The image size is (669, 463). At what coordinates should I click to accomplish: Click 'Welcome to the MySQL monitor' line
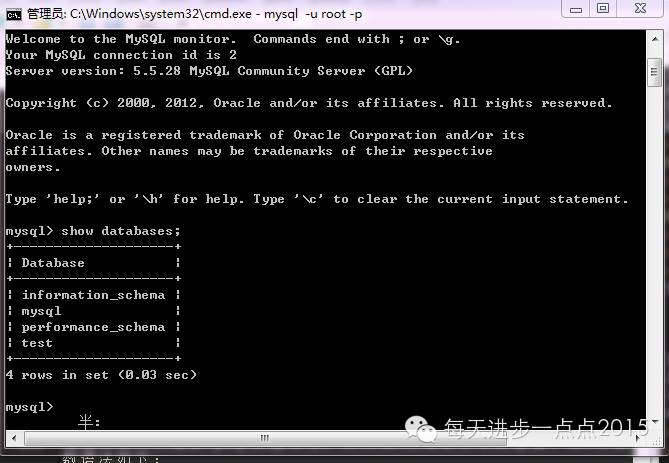pos(233,39)
